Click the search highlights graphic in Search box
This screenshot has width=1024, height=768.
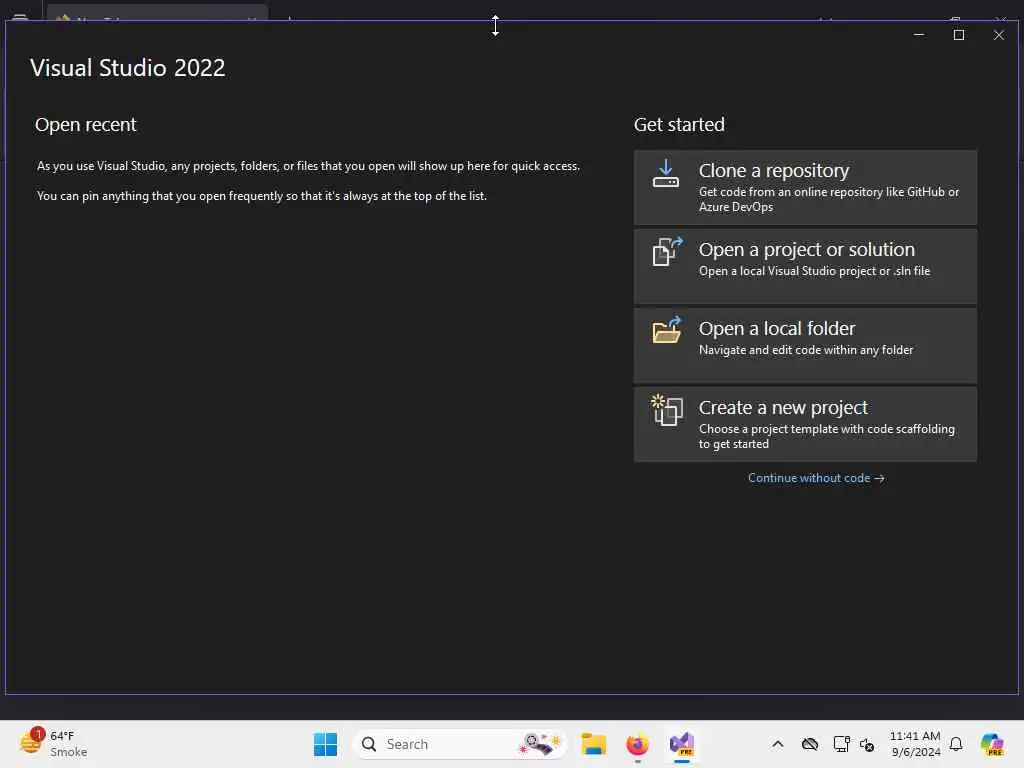(539, 744)
